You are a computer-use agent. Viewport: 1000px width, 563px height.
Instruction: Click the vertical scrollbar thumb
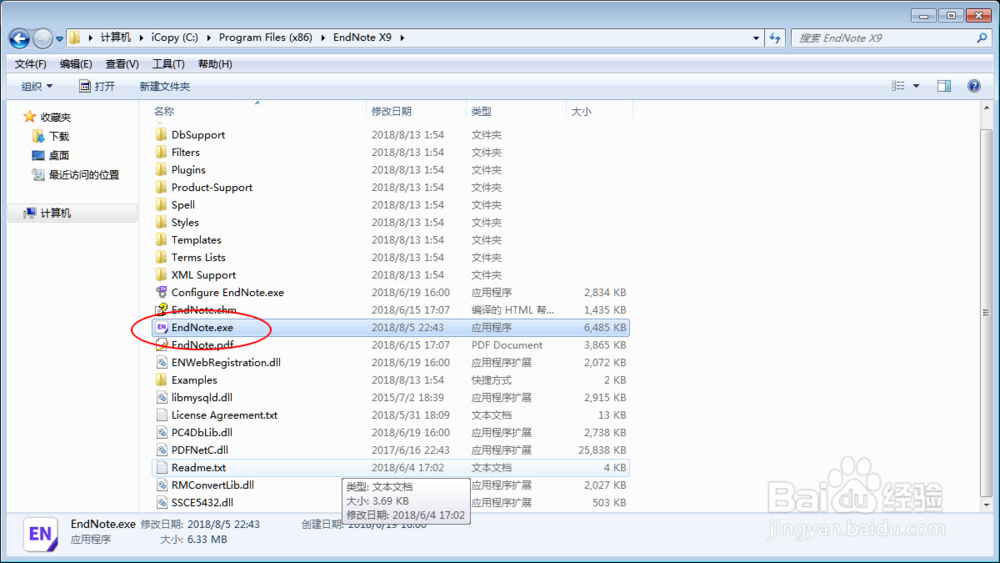(987, 312)
